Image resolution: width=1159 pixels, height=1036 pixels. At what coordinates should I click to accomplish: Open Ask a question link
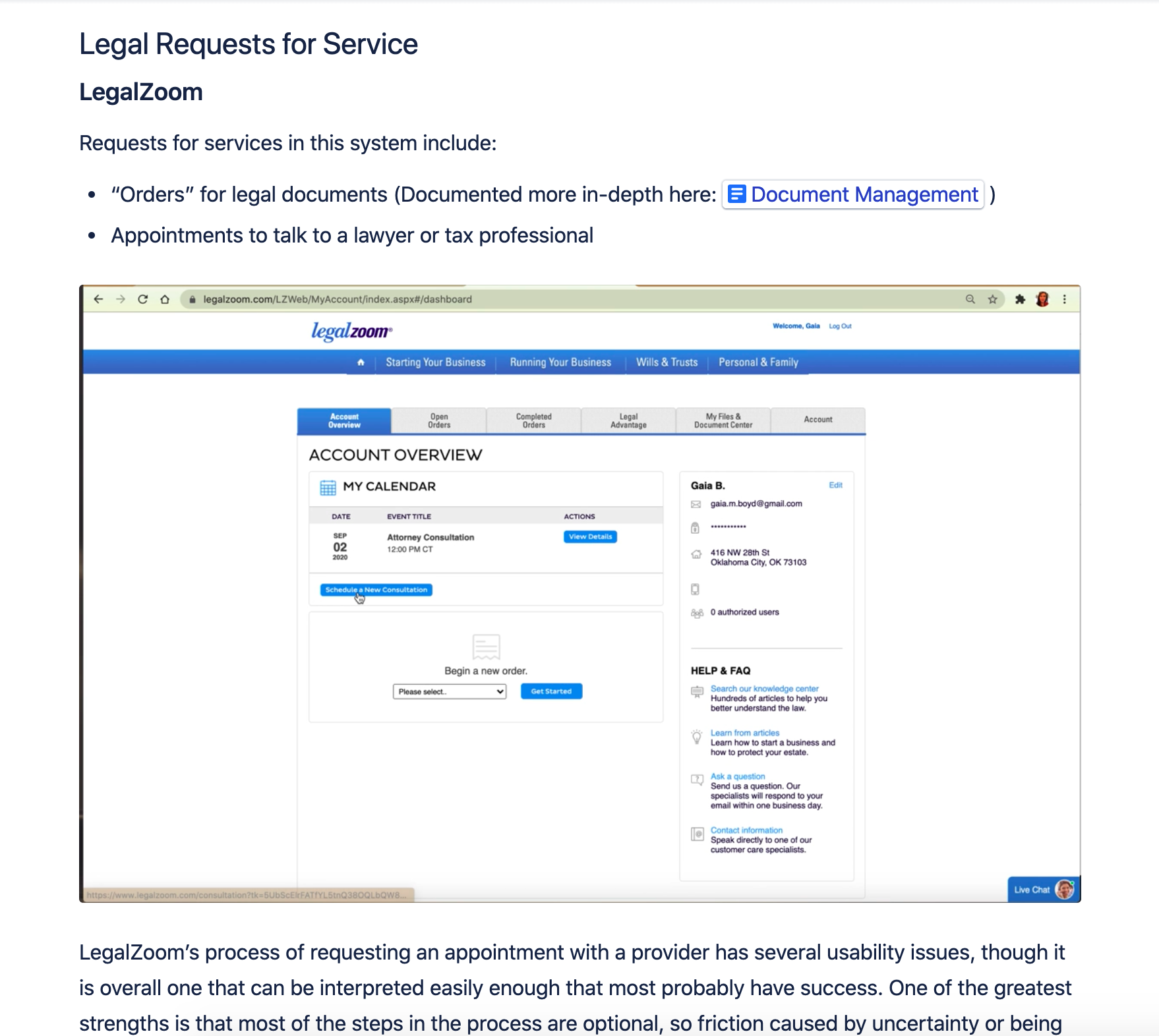click(x=738, y=776)
